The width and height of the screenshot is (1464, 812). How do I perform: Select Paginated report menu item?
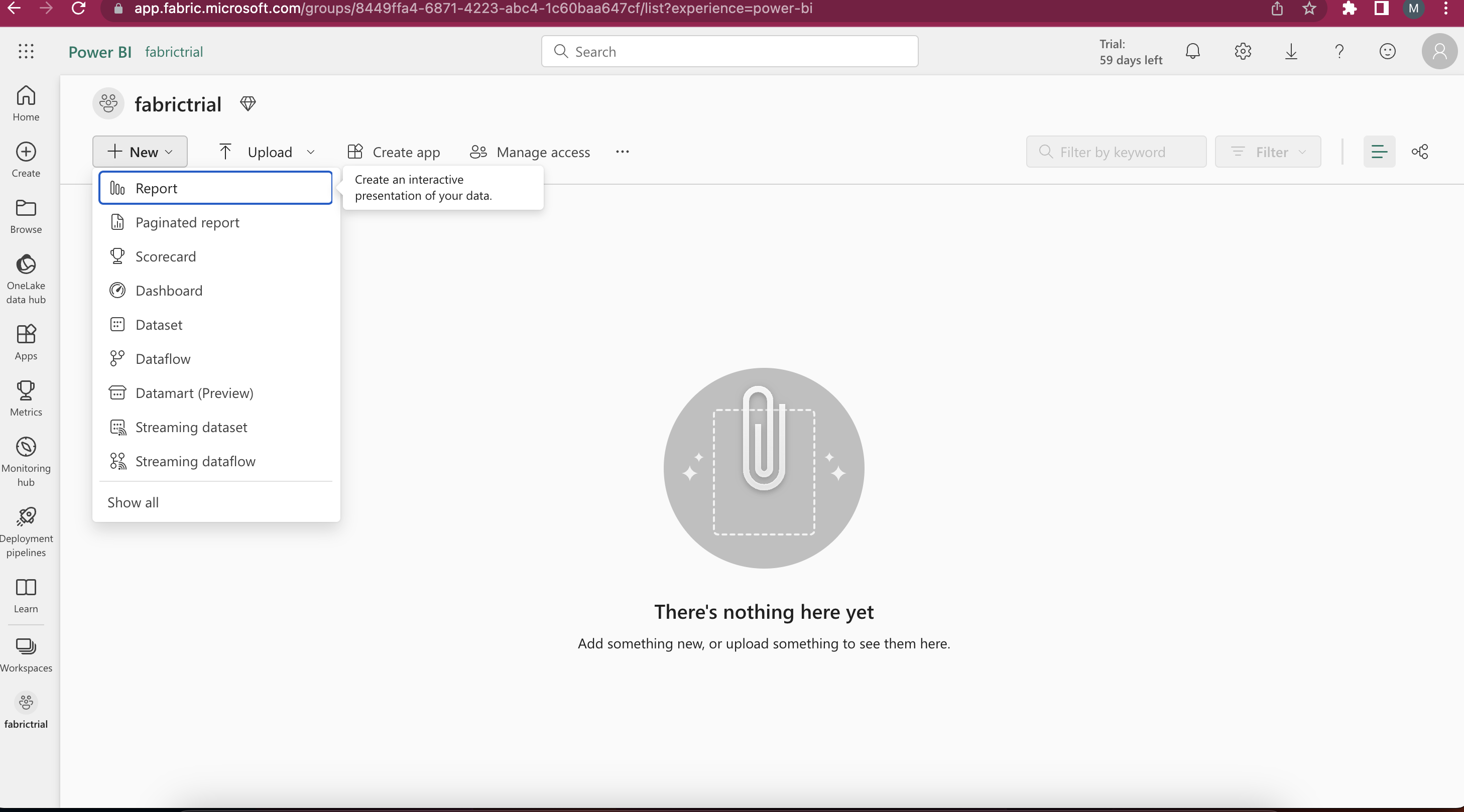click(215, 222)
